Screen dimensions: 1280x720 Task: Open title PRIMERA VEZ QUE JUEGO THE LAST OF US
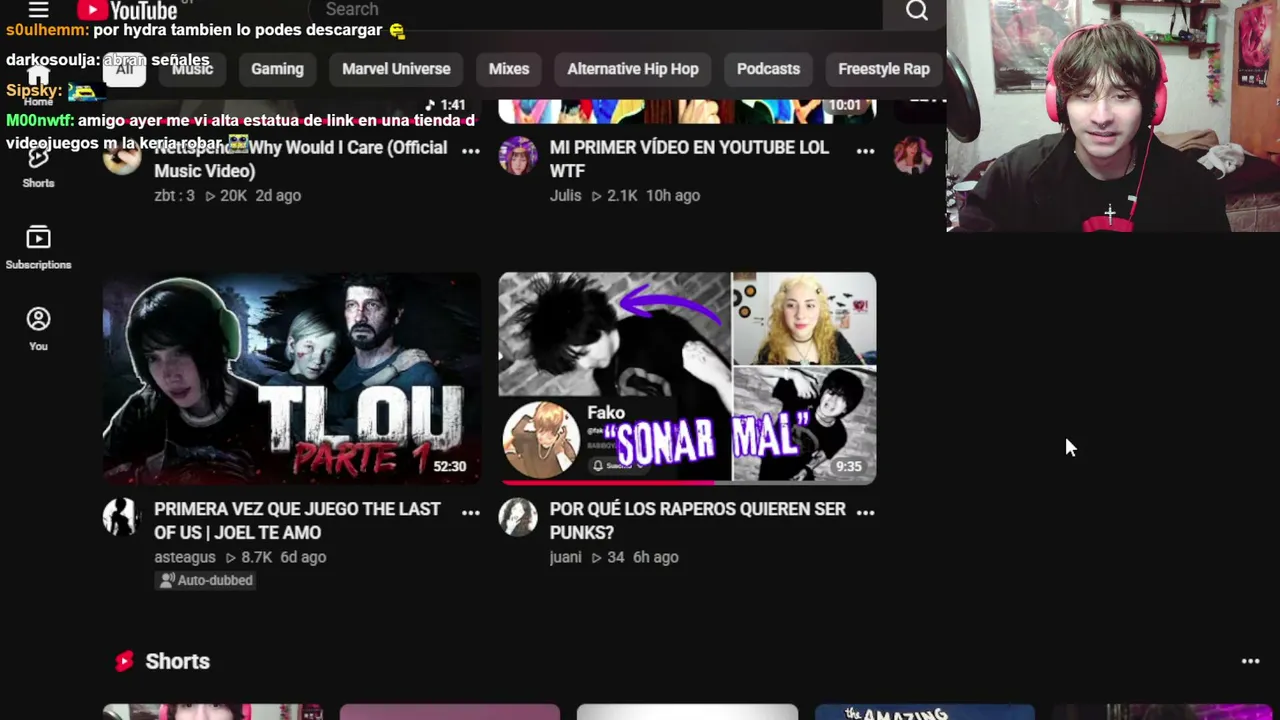[297, 521]
